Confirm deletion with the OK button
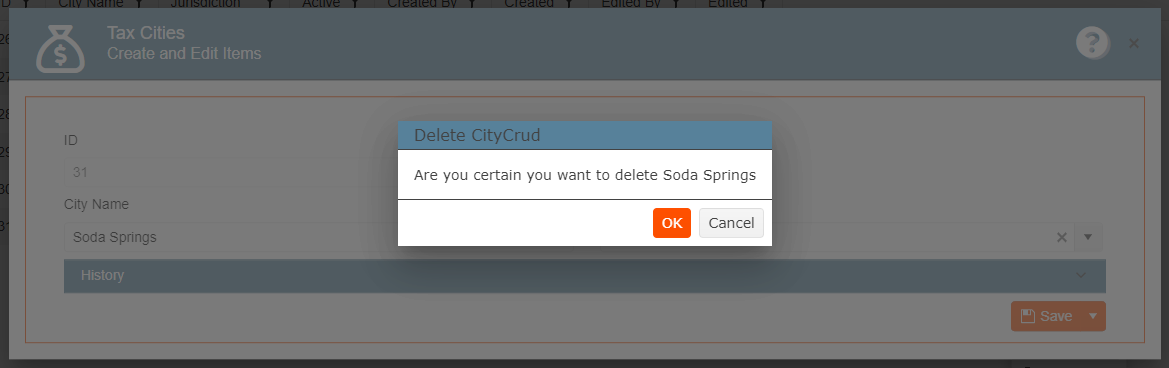The height and width of the screenshot is (368, 1169). point(672,223)
